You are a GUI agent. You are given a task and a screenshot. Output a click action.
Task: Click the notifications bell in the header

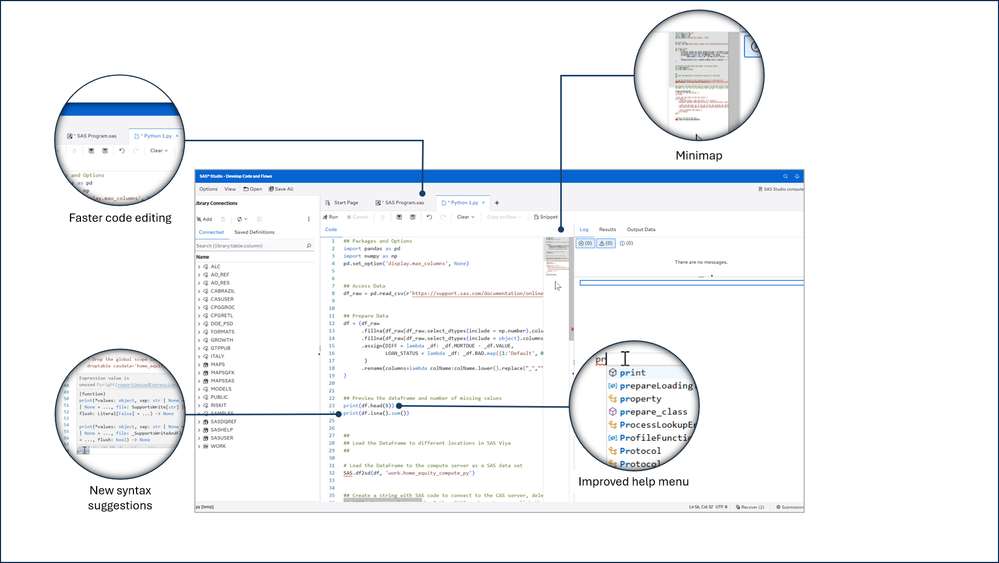coord(797,175)
